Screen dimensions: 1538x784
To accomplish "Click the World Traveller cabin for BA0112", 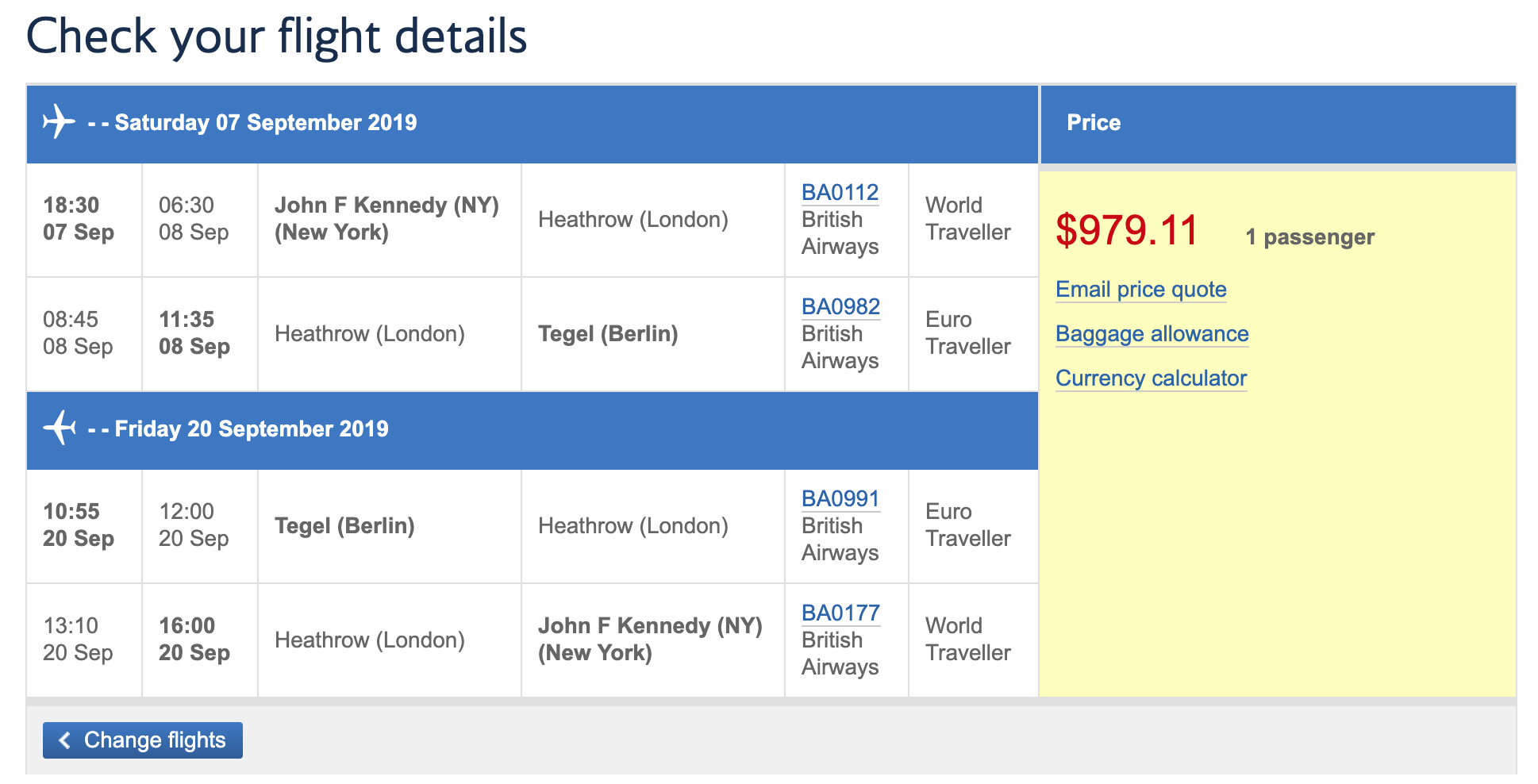I will [x=969, y=220].
